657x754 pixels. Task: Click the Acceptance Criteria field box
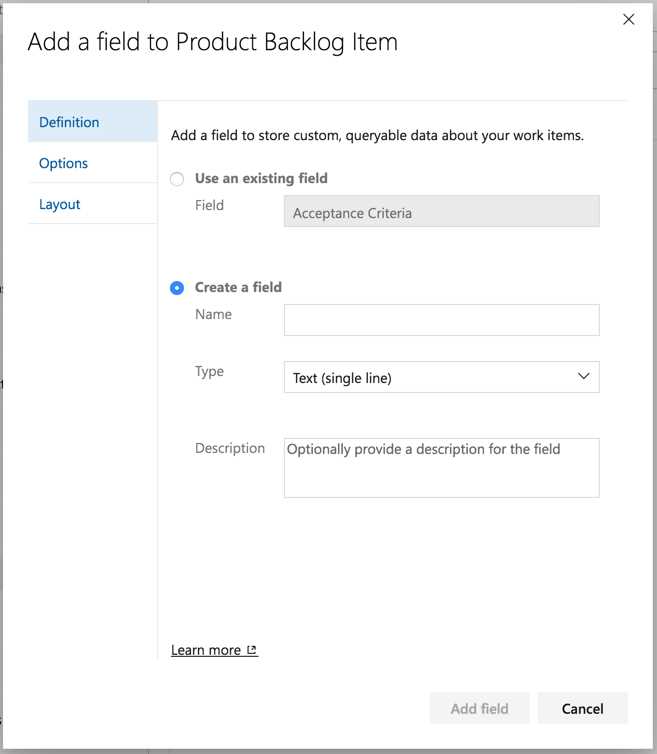[x=442, y=211]
